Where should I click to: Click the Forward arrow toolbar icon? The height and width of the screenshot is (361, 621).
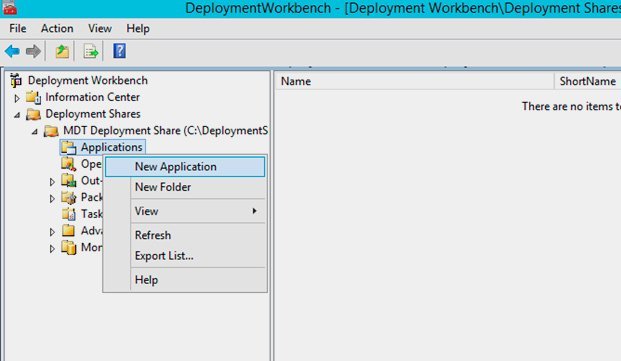(33, 51)
